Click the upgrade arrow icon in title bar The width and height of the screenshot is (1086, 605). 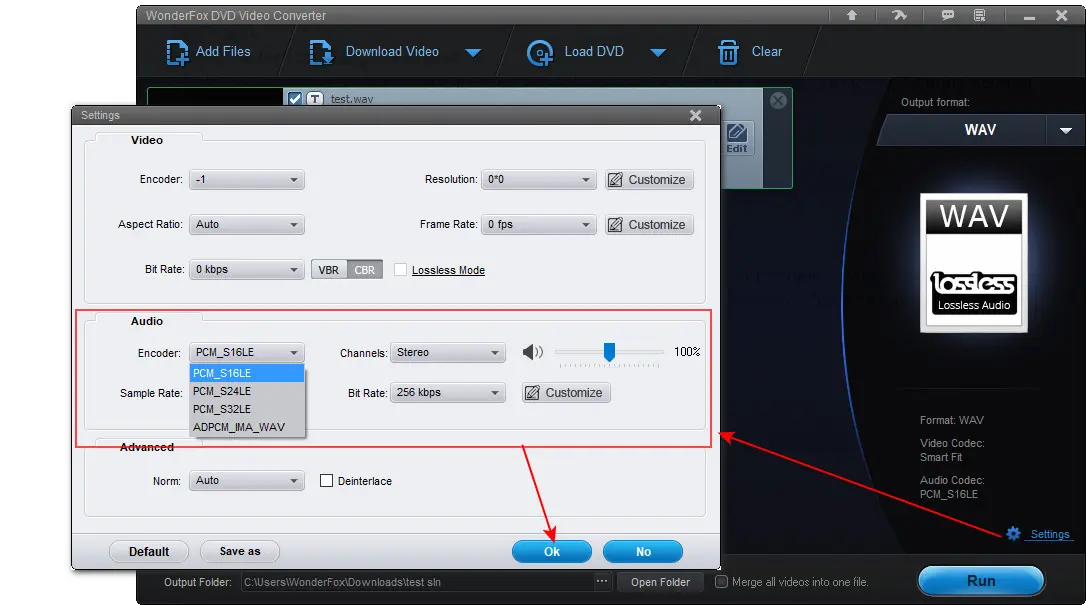coord(852,15)
